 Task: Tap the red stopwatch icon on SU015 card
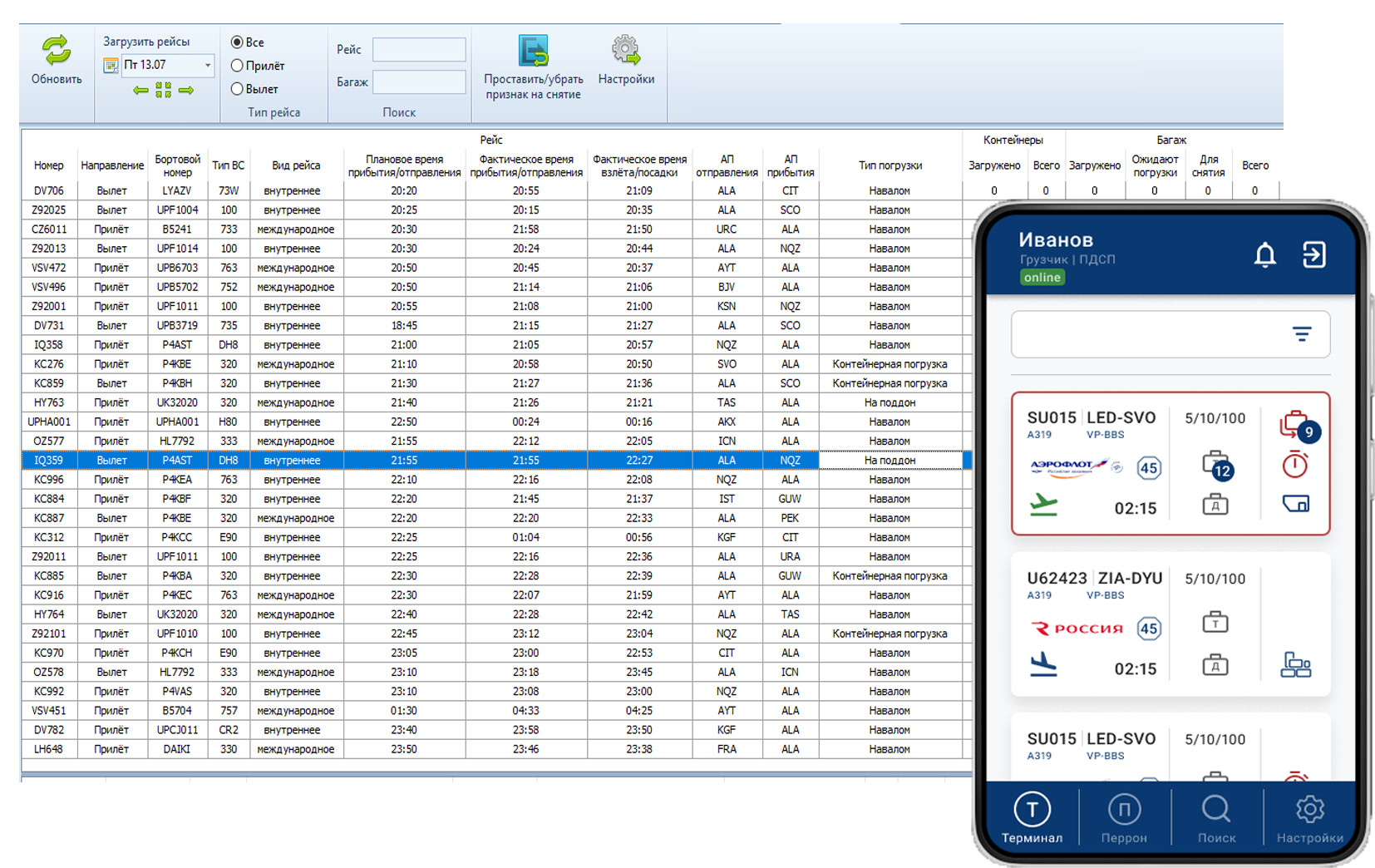point(1294,465)
